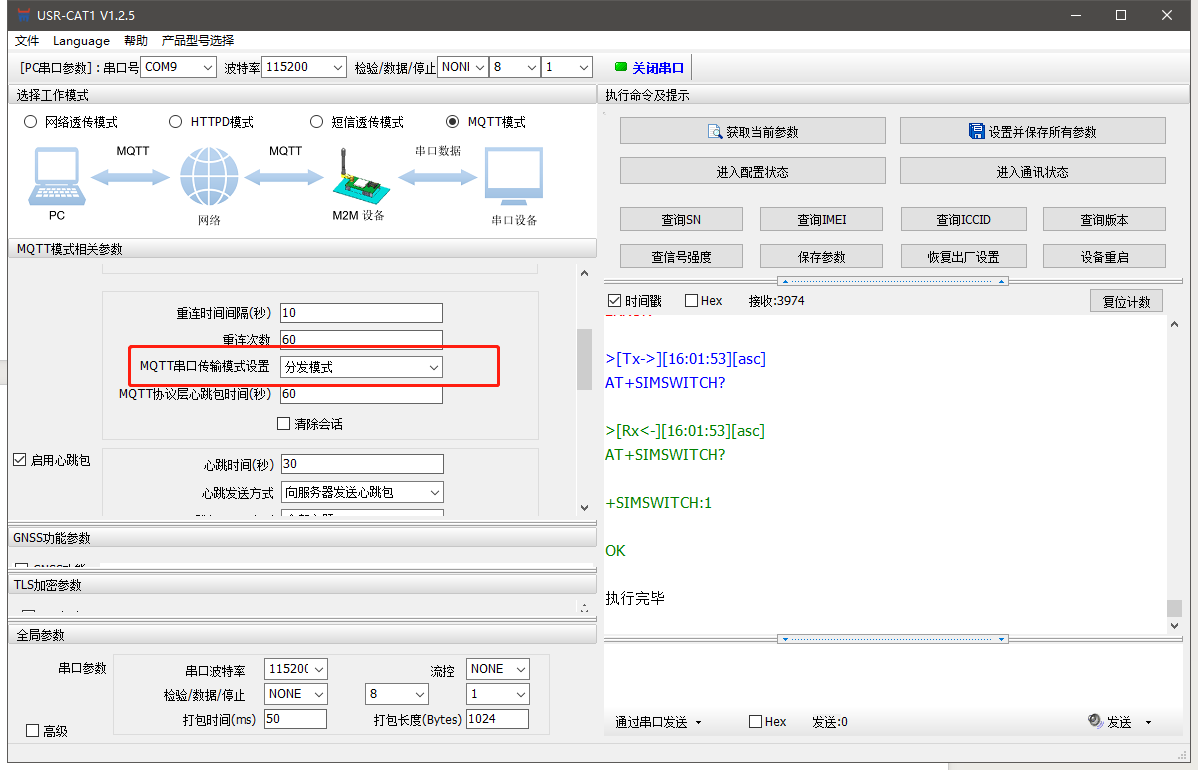Open 通过串口发送 dropdown arrow
The width and height of the screenshot is (1198, 770).
[x=698, y=722]
